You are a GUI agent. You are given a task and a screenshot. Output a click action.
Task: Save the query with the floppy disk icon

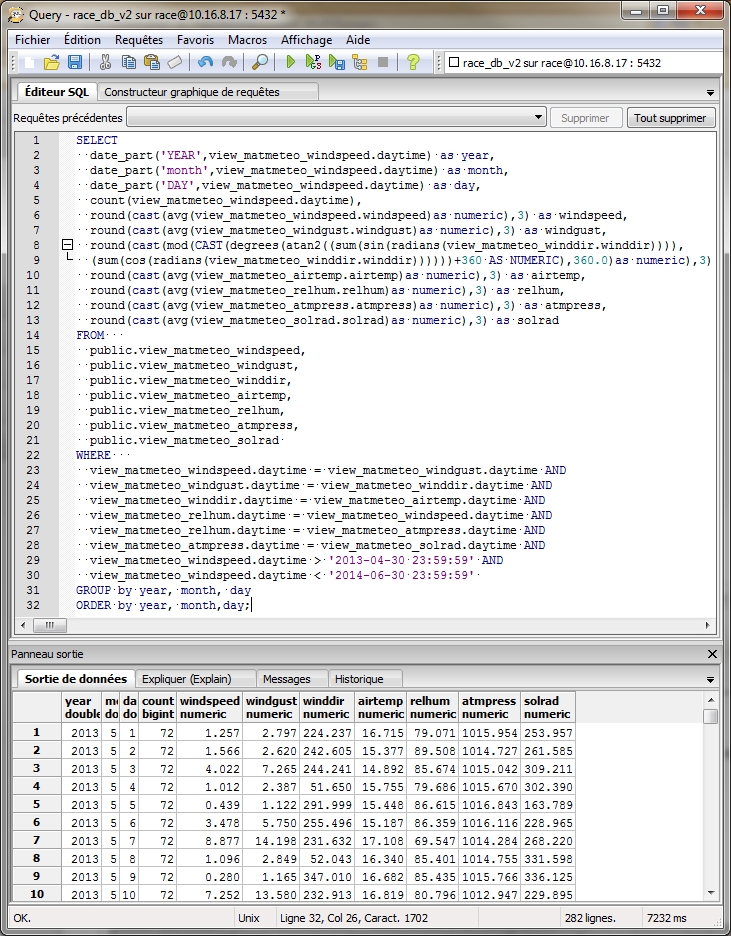75,62
